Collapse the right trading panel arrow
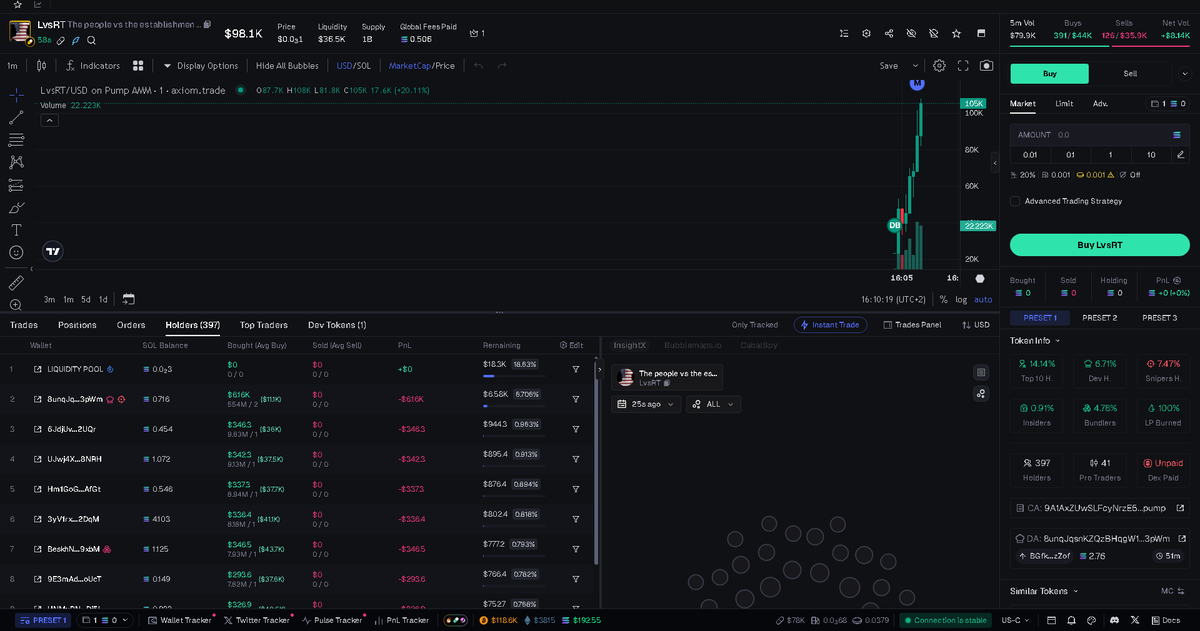1200x631 pixels. 995,163
